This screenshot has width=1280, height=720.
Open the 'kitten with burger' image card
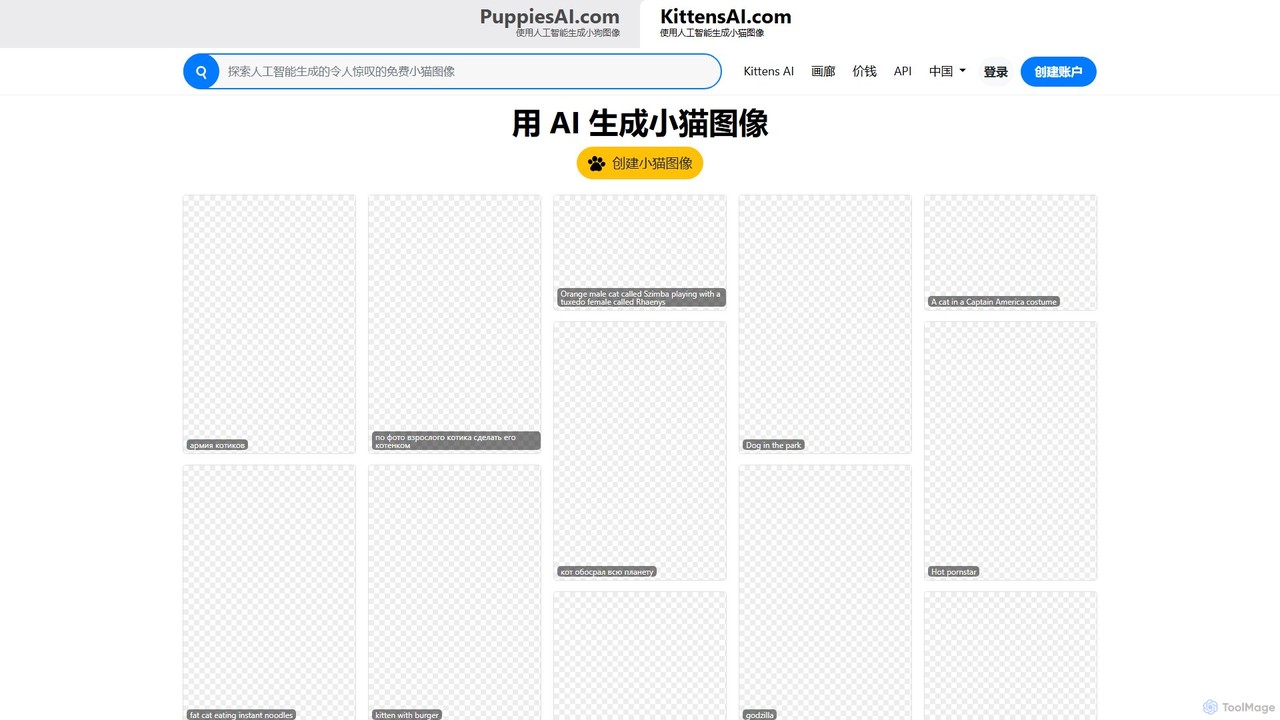(455, 593)
